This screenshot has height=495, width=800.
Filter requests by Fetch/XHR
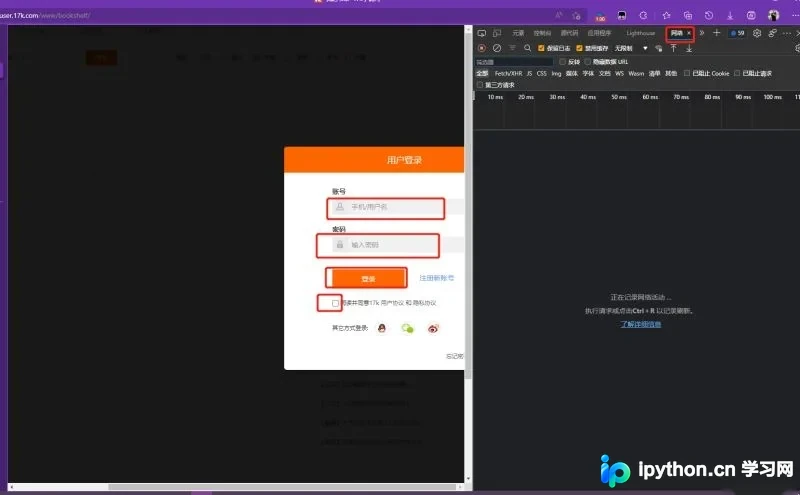click(508, 73)
